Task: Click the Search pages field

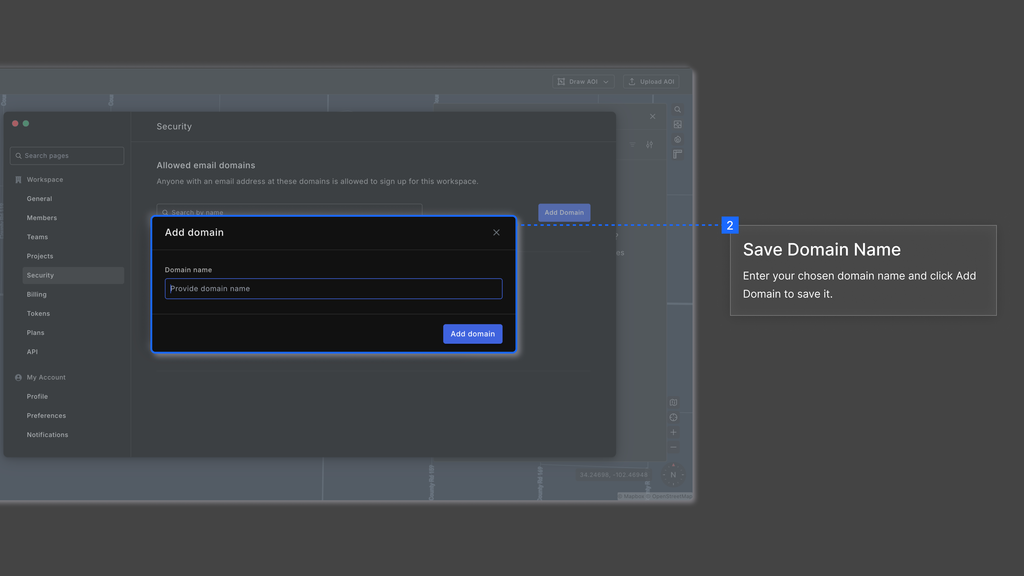Action: click(67, 155)
